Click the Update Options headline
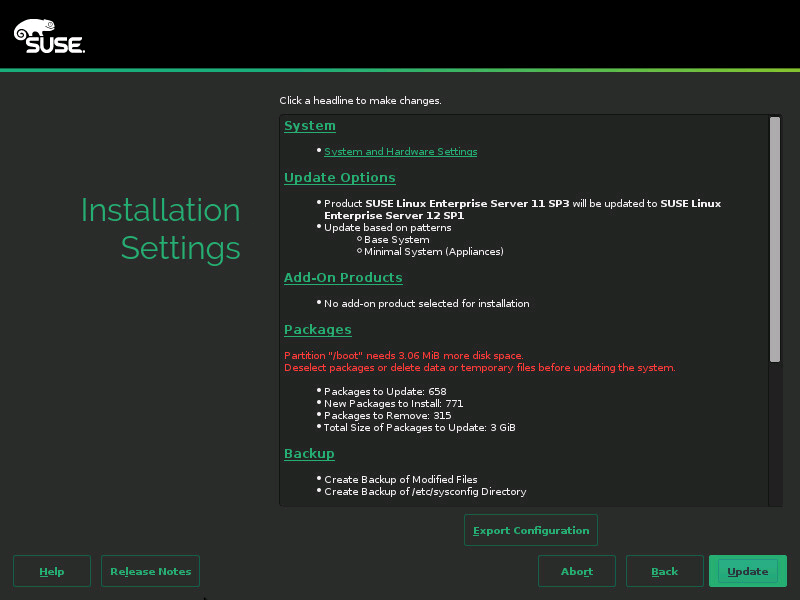Viewport: 800px width, 600px height. (340, 177)
